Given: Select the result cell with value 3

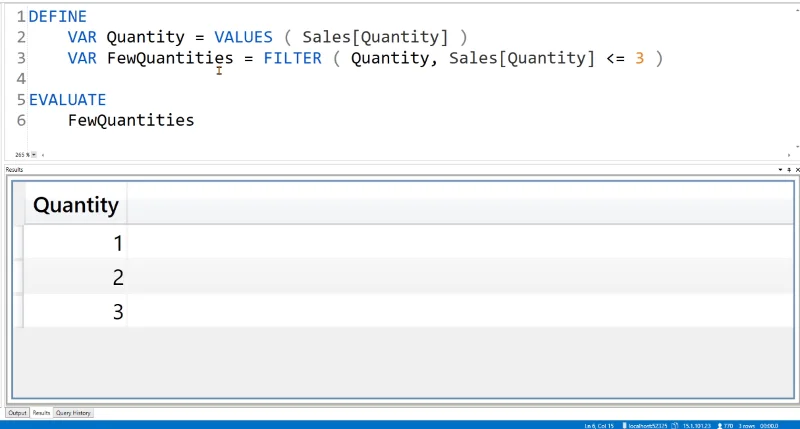Looking at the screenshot, I should [76, 311].
